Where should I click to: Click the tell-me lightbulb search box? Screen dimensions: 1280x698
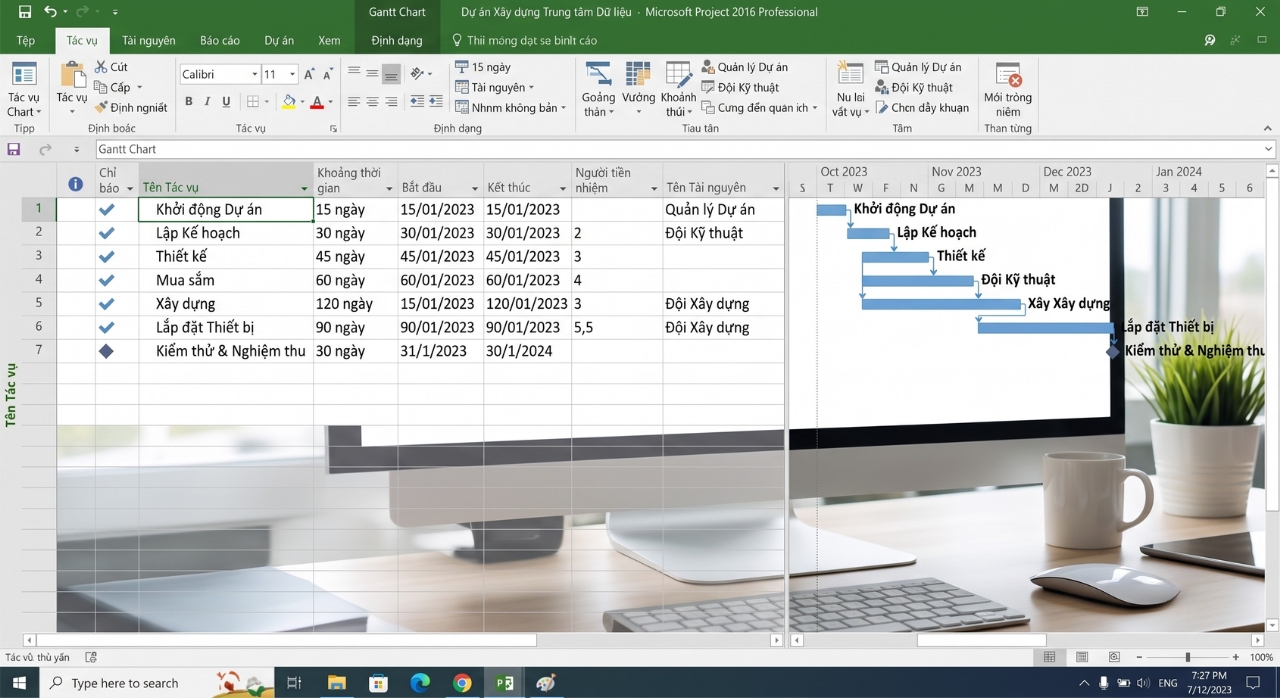525,41
